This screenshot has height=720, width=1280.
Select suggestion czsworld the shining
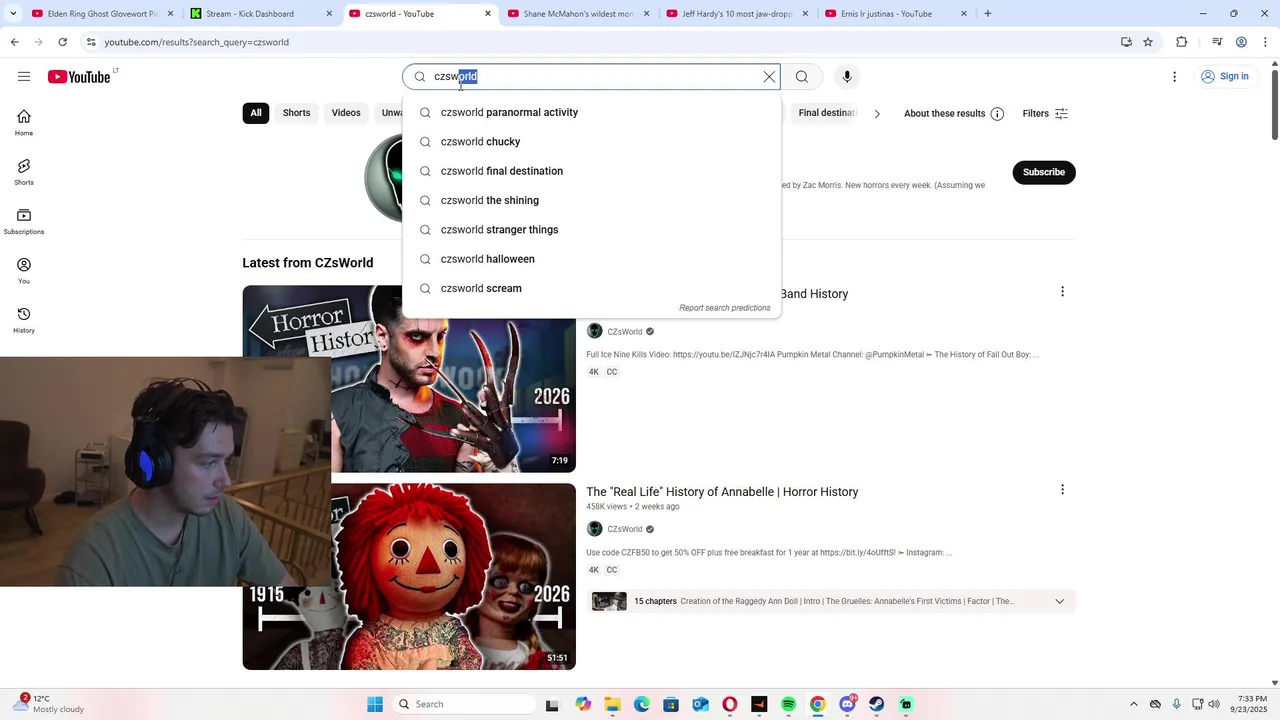tap(591, 200)
